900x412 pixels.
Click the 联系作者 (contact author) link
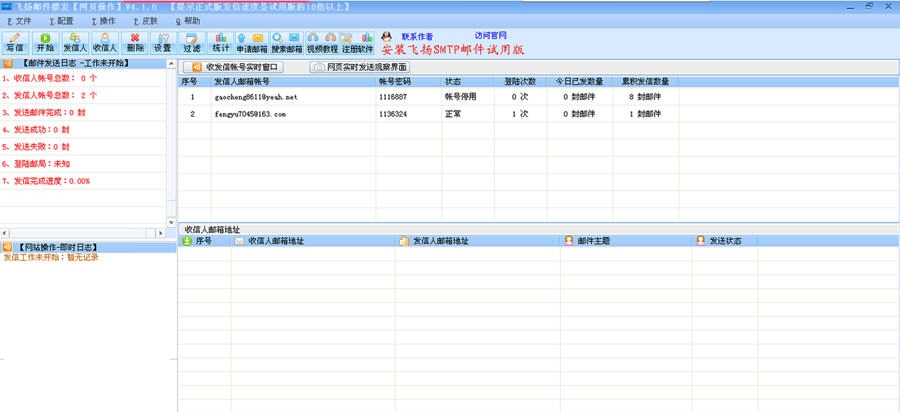coord(417,36)
